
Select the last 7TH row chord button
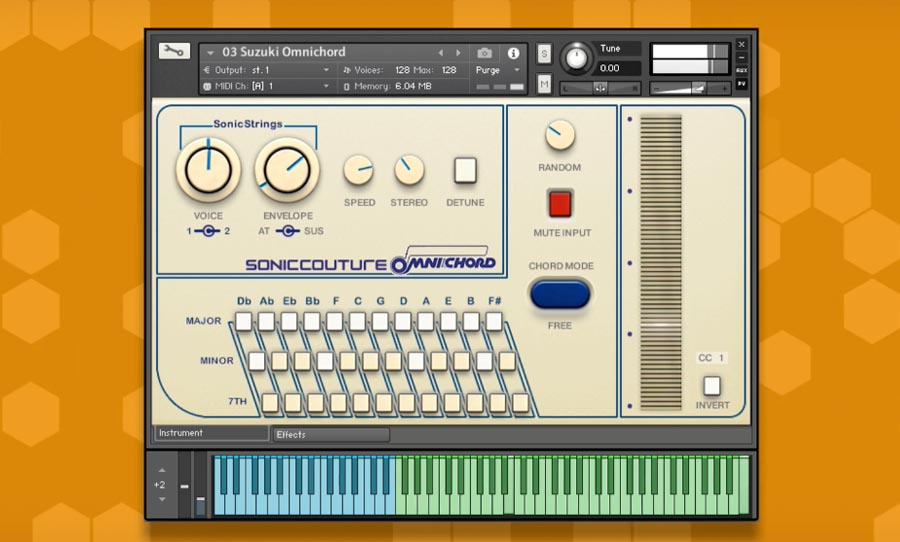click(521, 402)
